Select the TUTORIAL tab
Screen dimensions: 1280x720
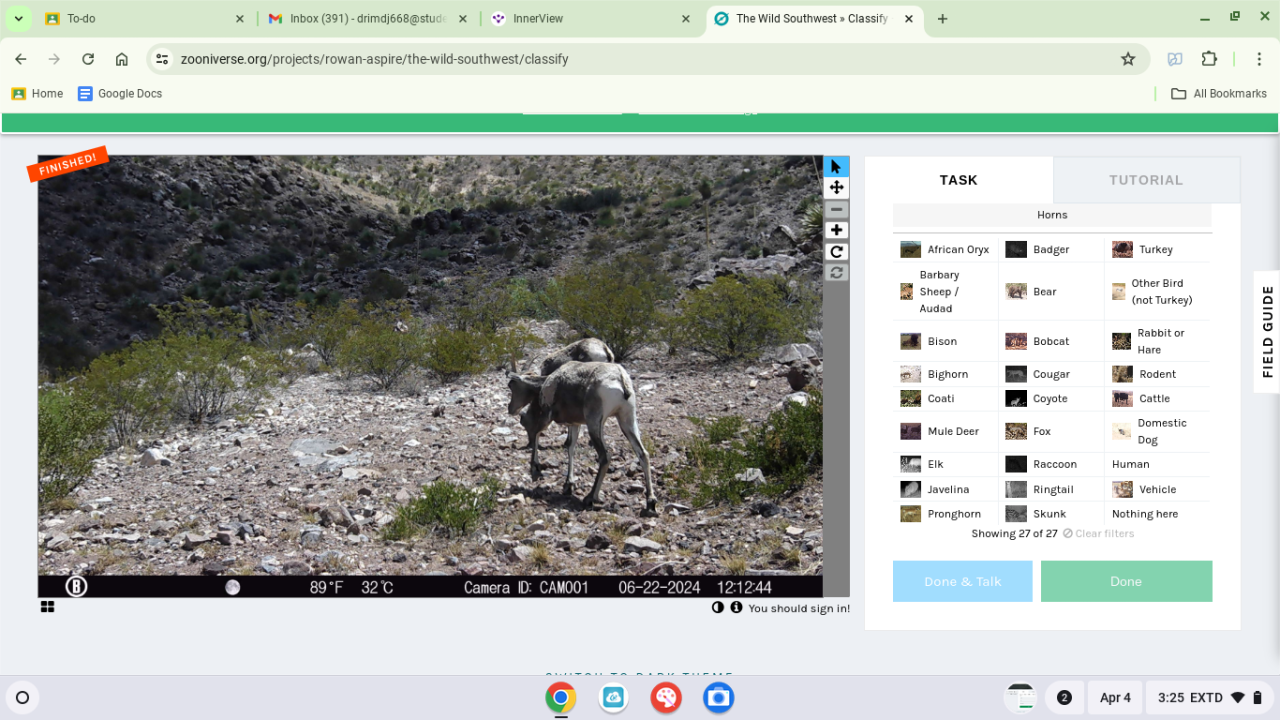1146,180
